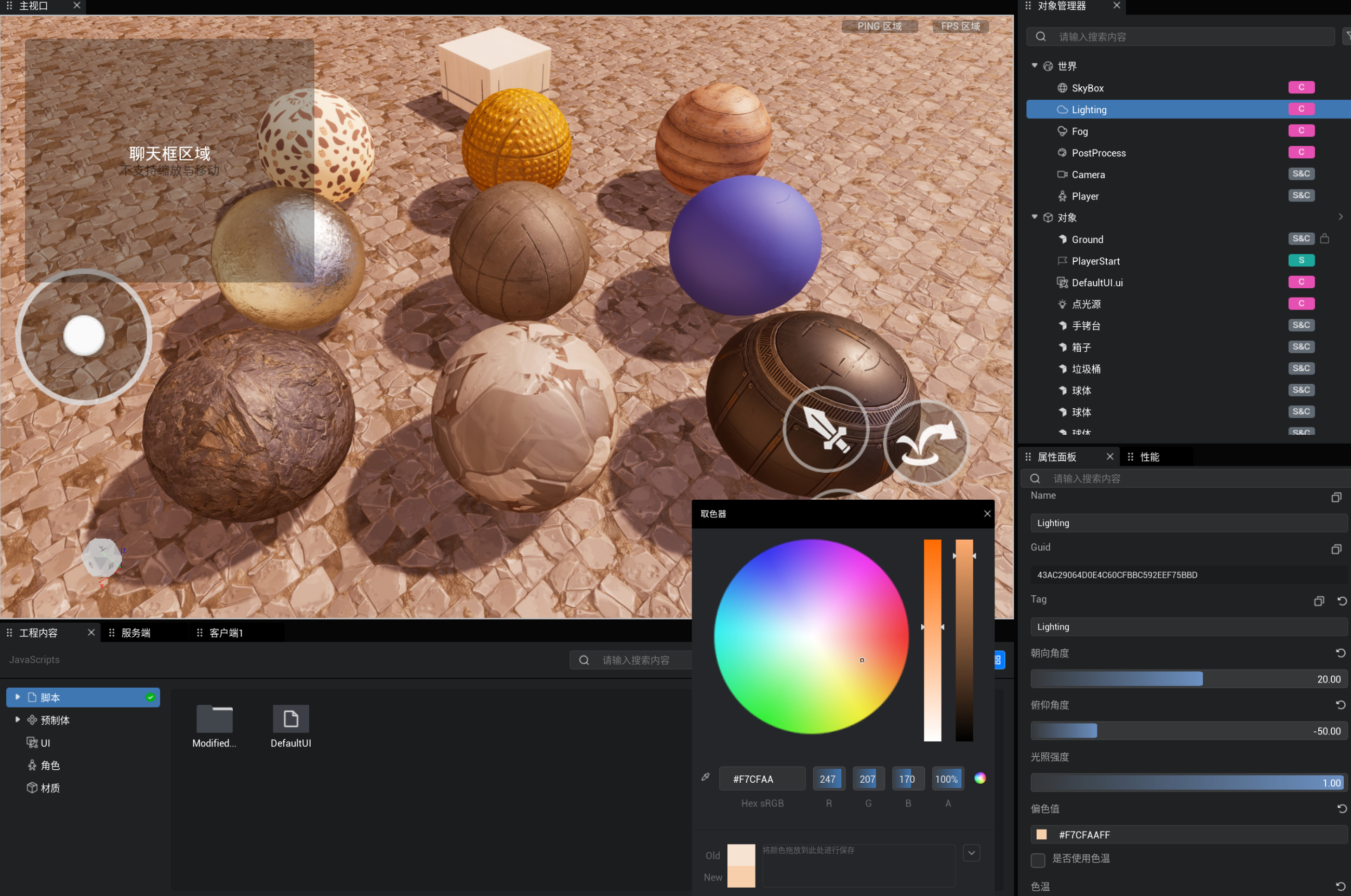Click the color wheel mode icon
The height and width of the screenshot is (896, 1351).
(980, 778)
